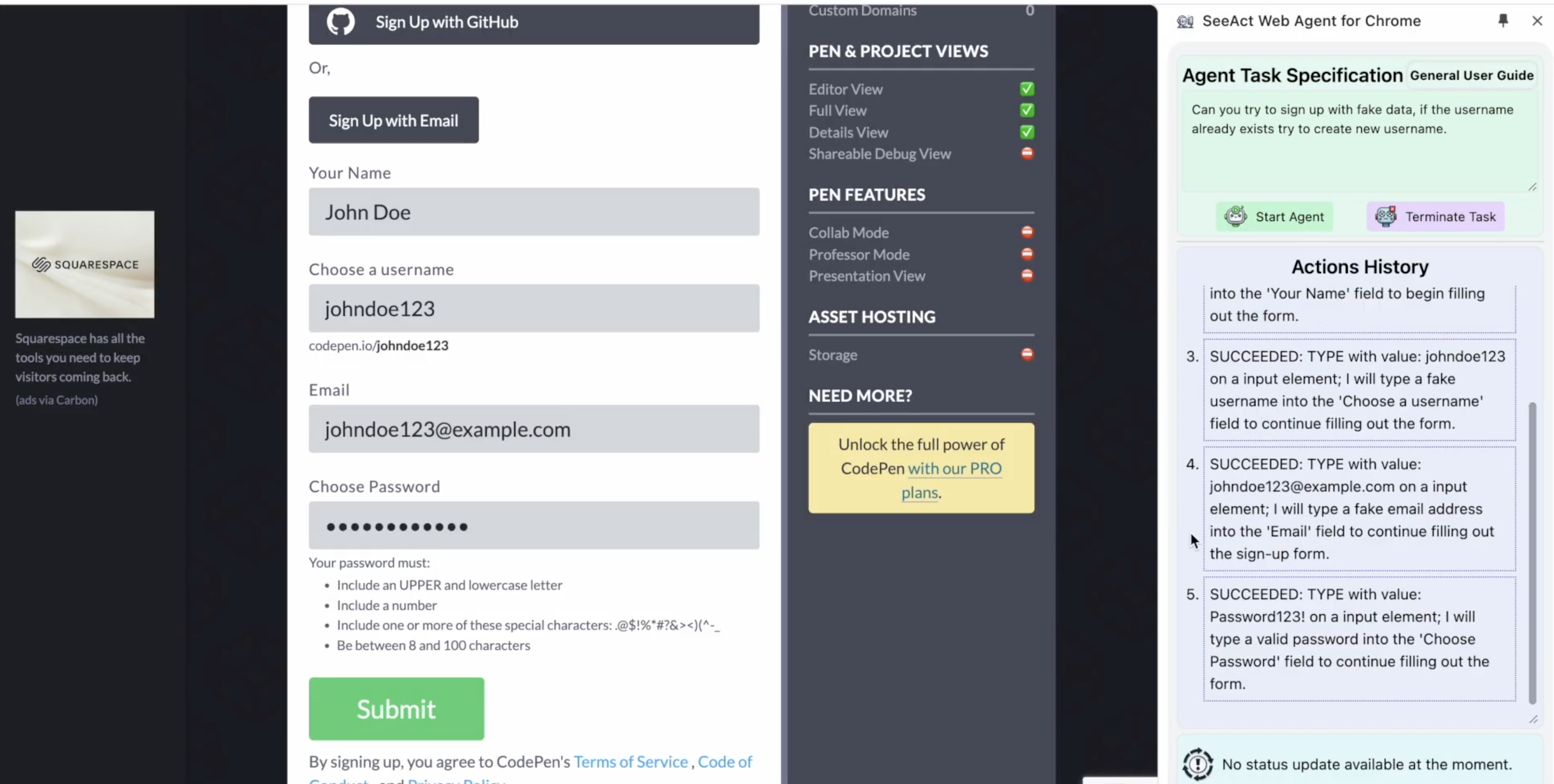
Task: Pin the SeeAct side panel
Action: pyautogui.click(x=1503, y=20)
